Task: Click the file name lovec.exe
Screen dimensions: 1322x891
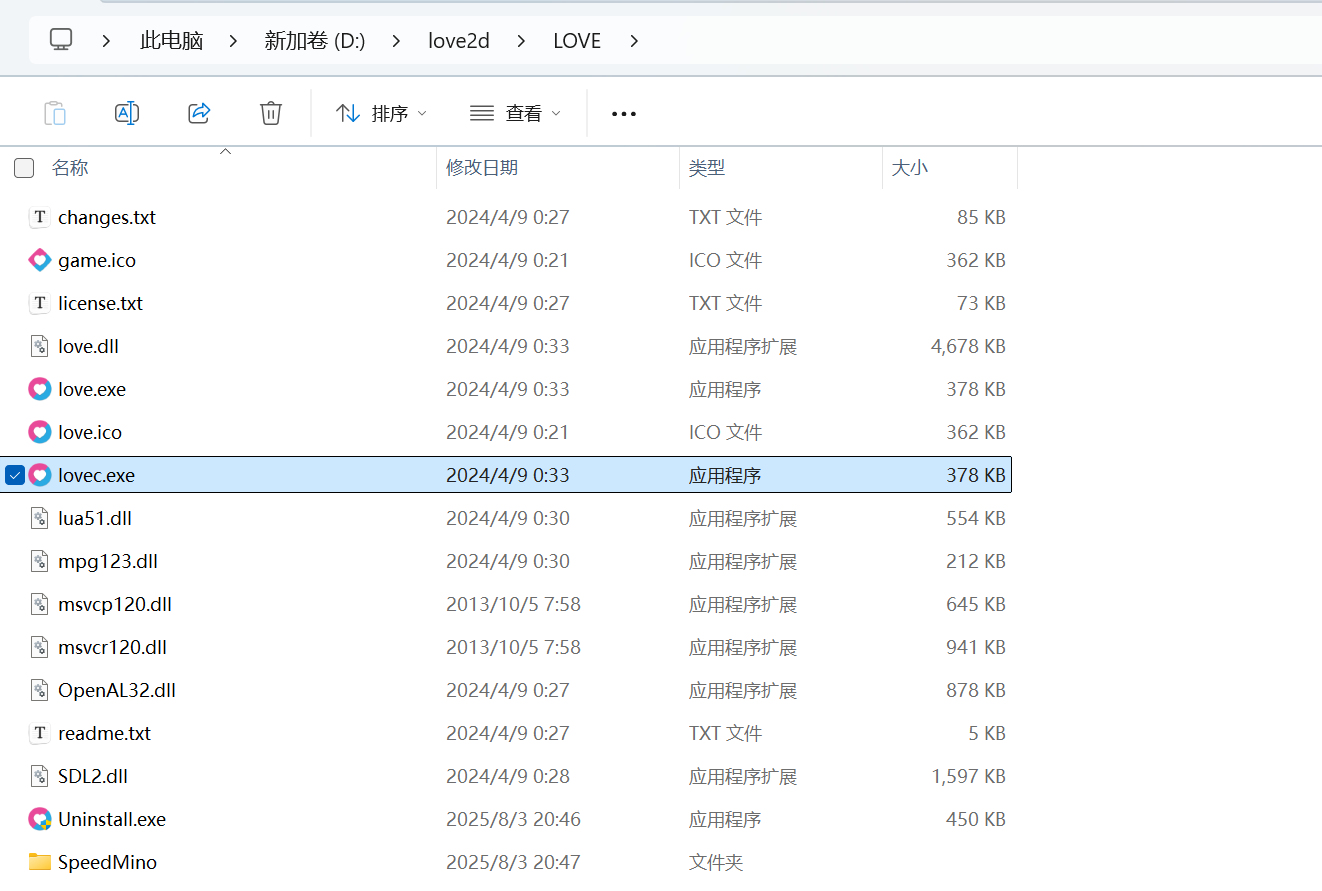Action: point(96,475)
